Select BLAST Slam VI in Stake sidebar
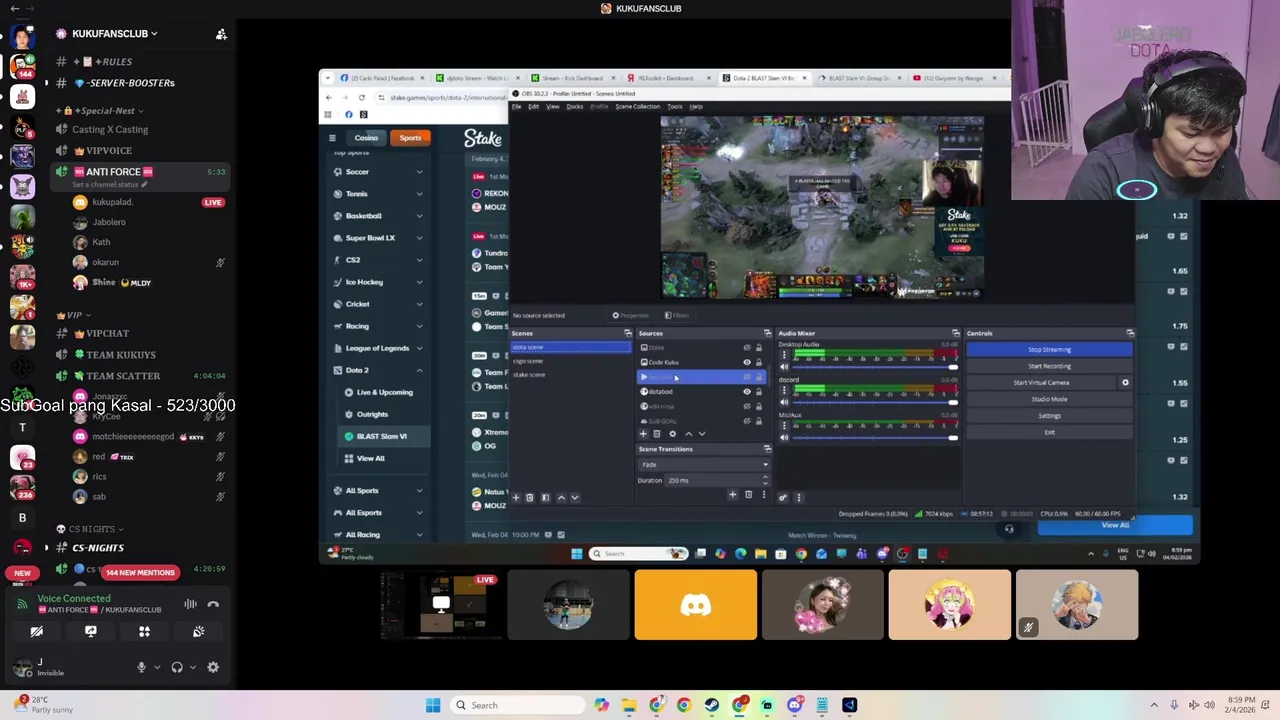Image resolution: width=1280 pixels, height=720 pixels. pyautogui.click(x=381, y=436)
